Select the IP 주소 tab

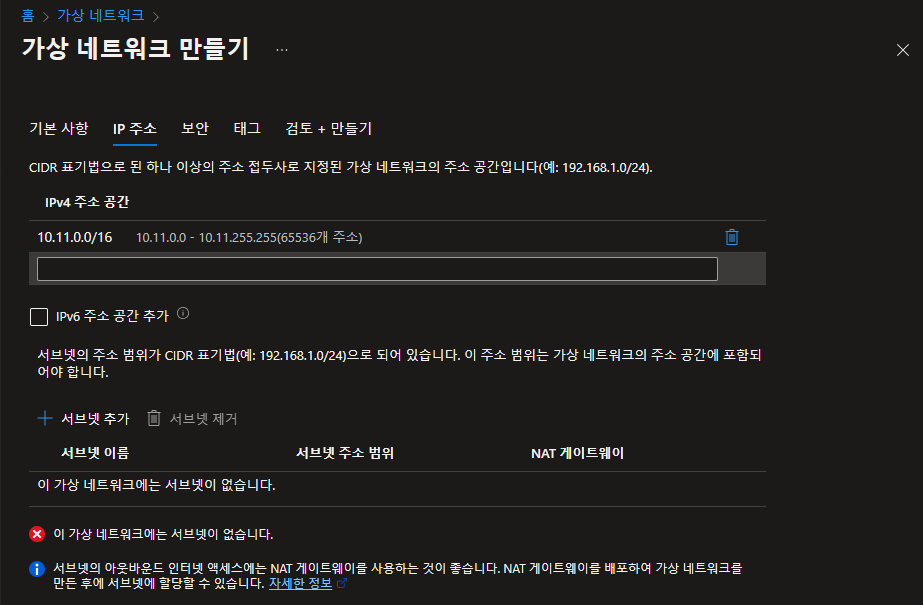pyautogui.click(x=135, y=128)
